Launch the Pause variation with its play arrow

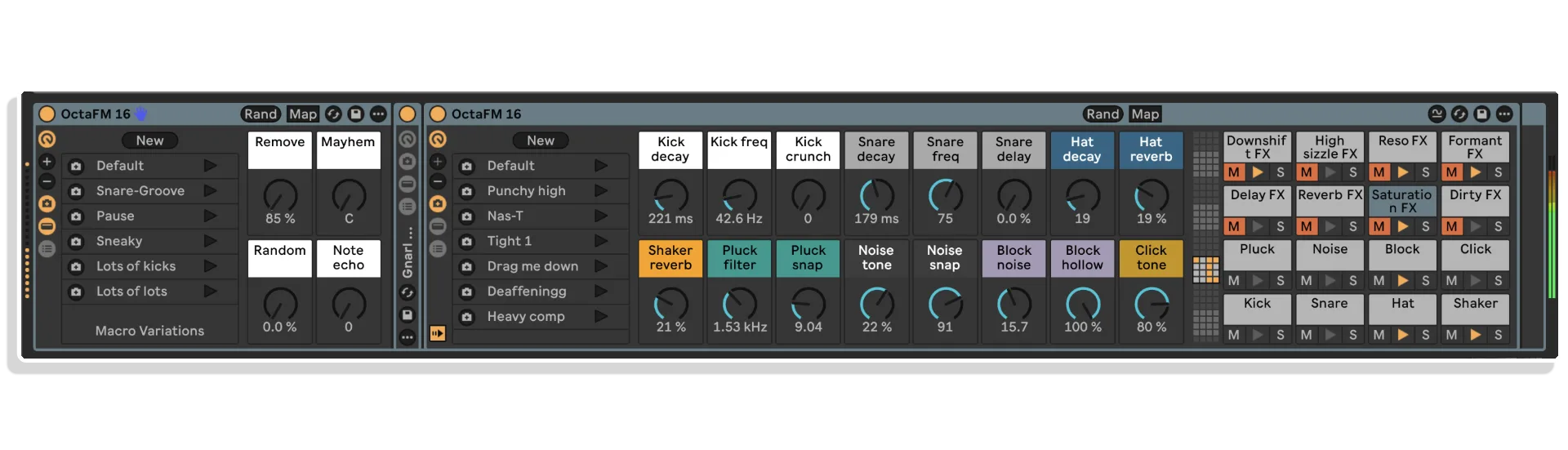coord(210,216)
